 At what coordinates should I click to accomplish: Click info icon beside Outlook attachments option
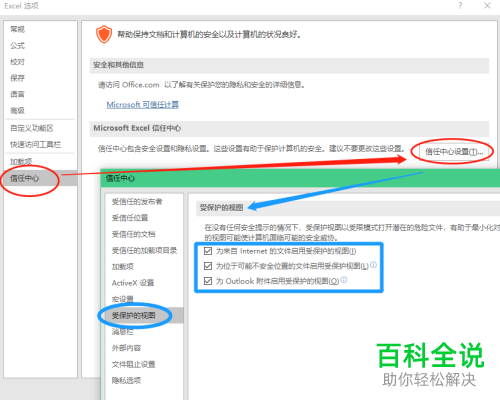[344, 280]
